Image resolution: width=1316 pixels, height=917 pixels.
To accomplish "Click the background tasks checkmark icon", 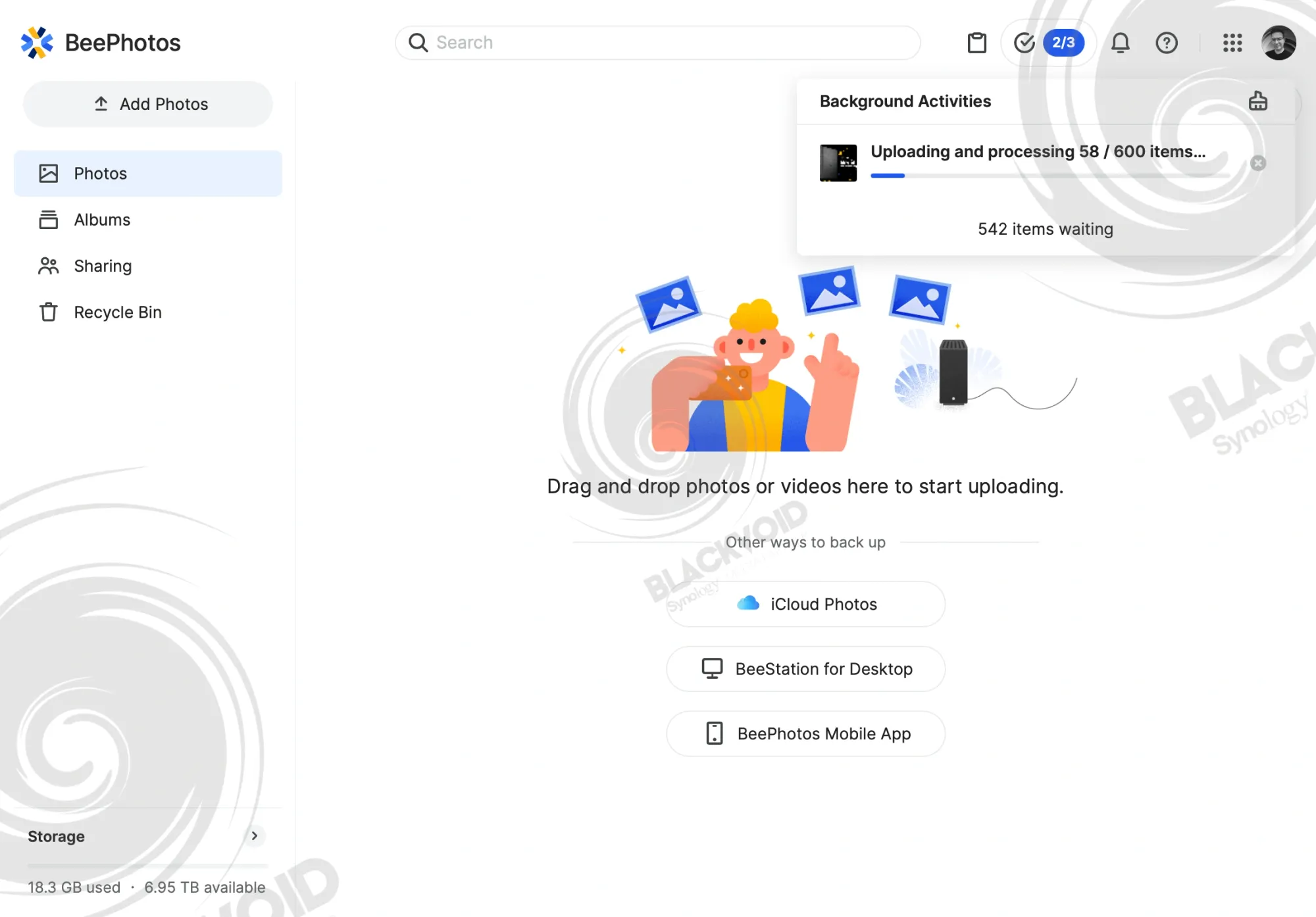I will pyautogui.click(x=1025, y=43).
